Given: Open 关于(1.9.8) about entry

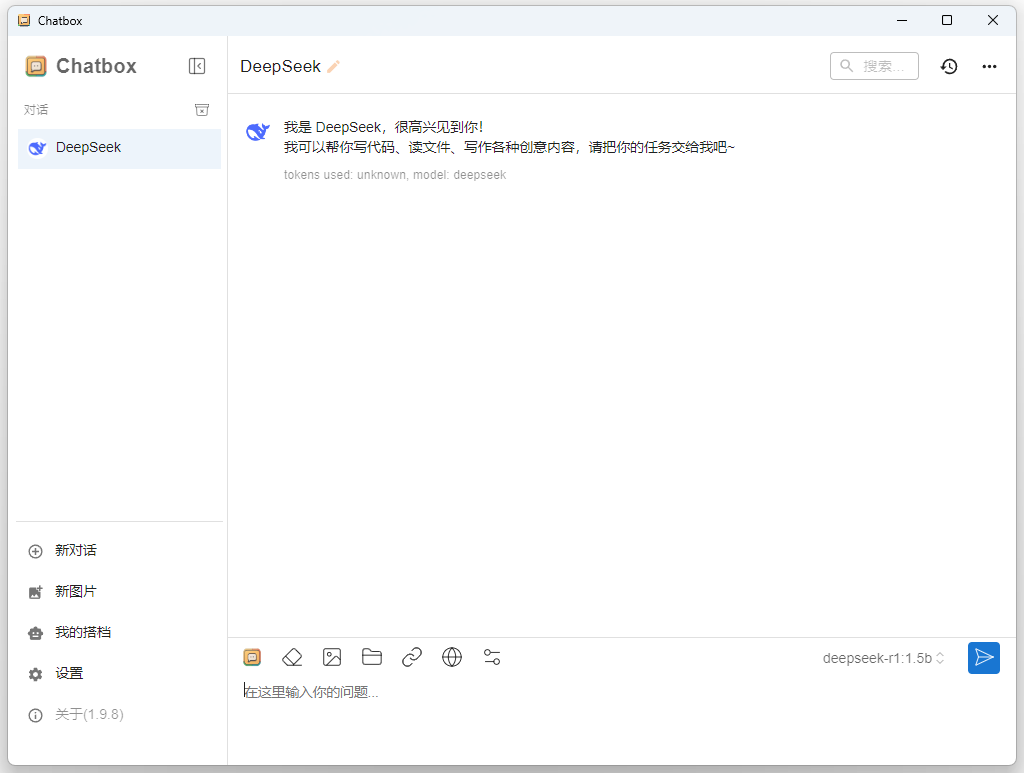Looking at the screenshot, I should 120,715.
